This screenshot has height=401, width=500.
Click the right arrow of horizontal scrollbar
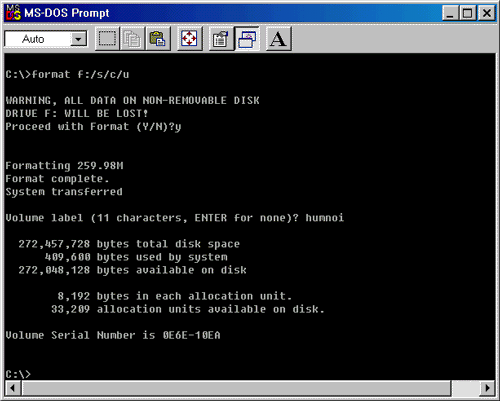(487, 388)
